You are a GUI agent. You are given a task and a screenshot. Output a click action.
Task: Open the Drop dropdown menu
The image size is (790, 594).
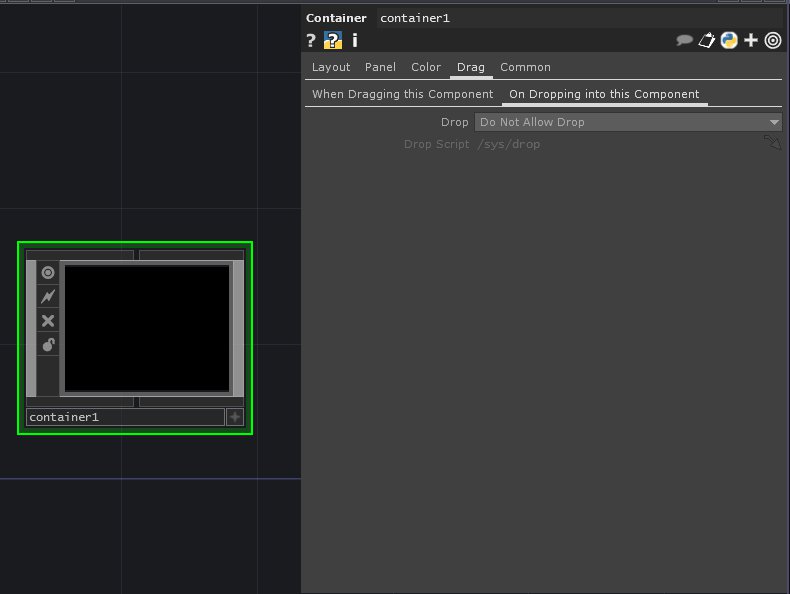[x=628, y=122]
